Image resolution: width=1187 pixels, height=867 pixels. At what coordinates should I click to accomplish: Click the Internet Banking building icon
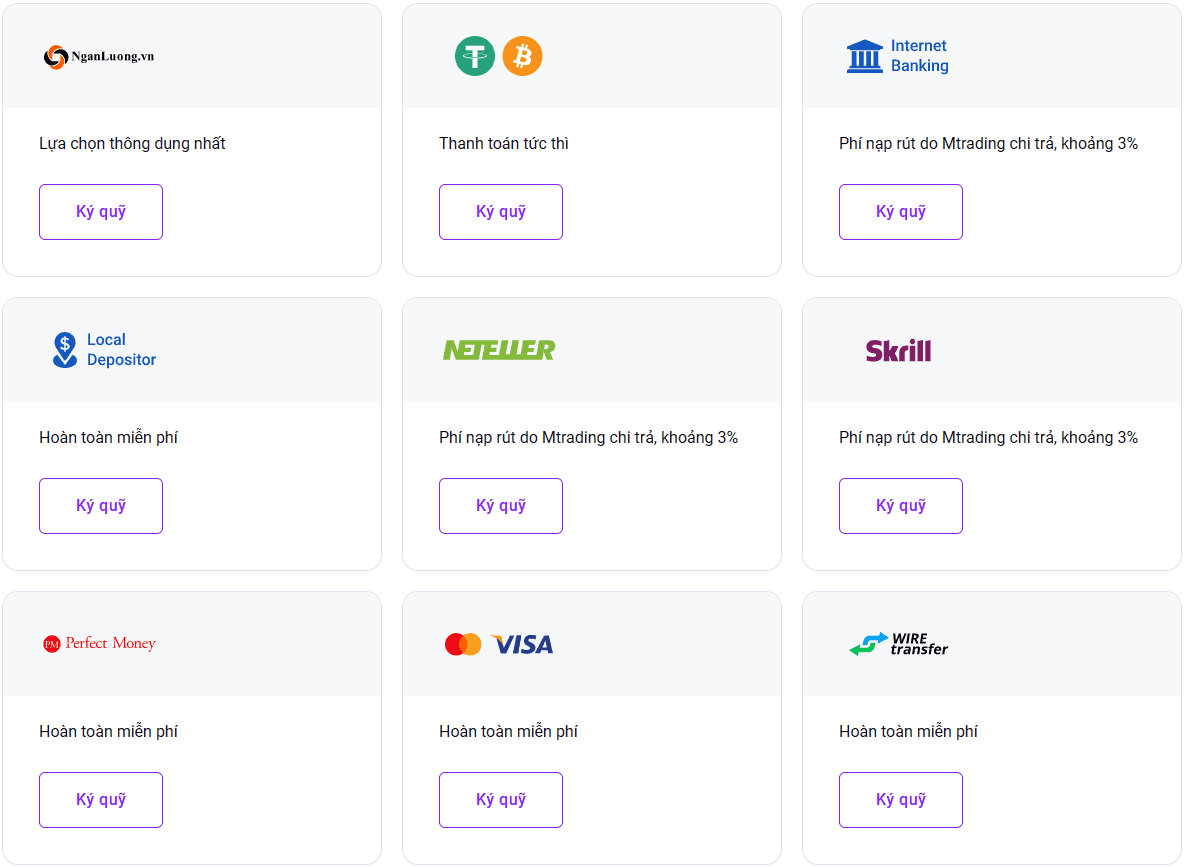865,56
